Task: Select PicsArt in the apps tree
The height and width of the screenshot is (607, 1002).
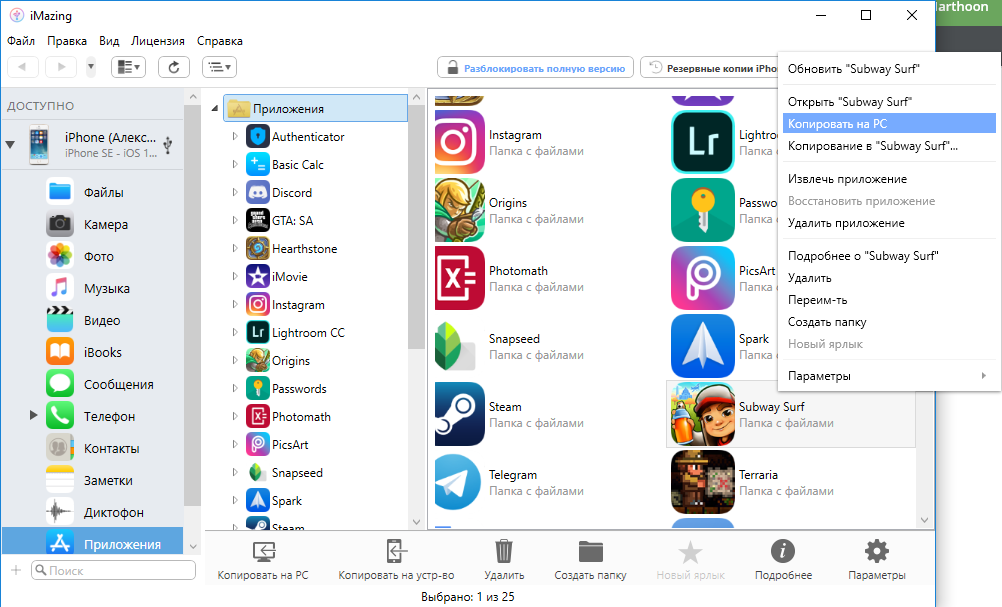Action: [x=290, y=445]
